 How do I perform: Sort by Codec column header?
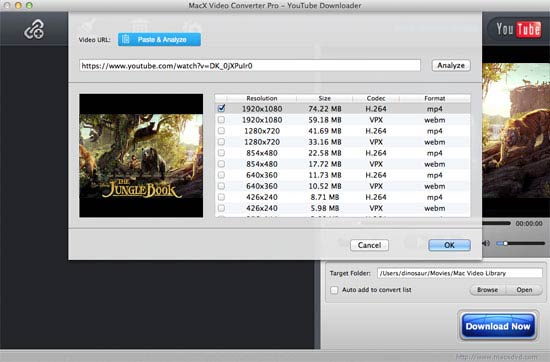point(376,98)
